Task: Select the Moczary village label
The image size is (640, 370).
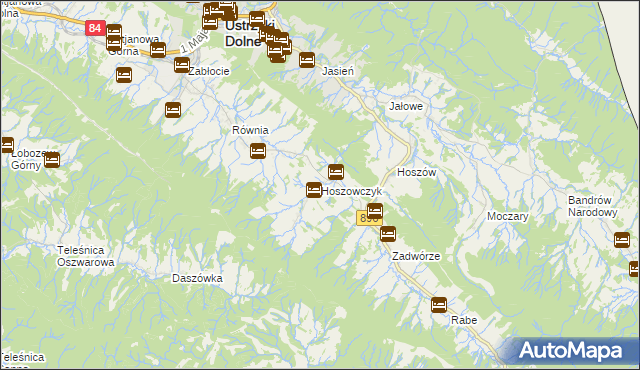Action: pos(508,216)
